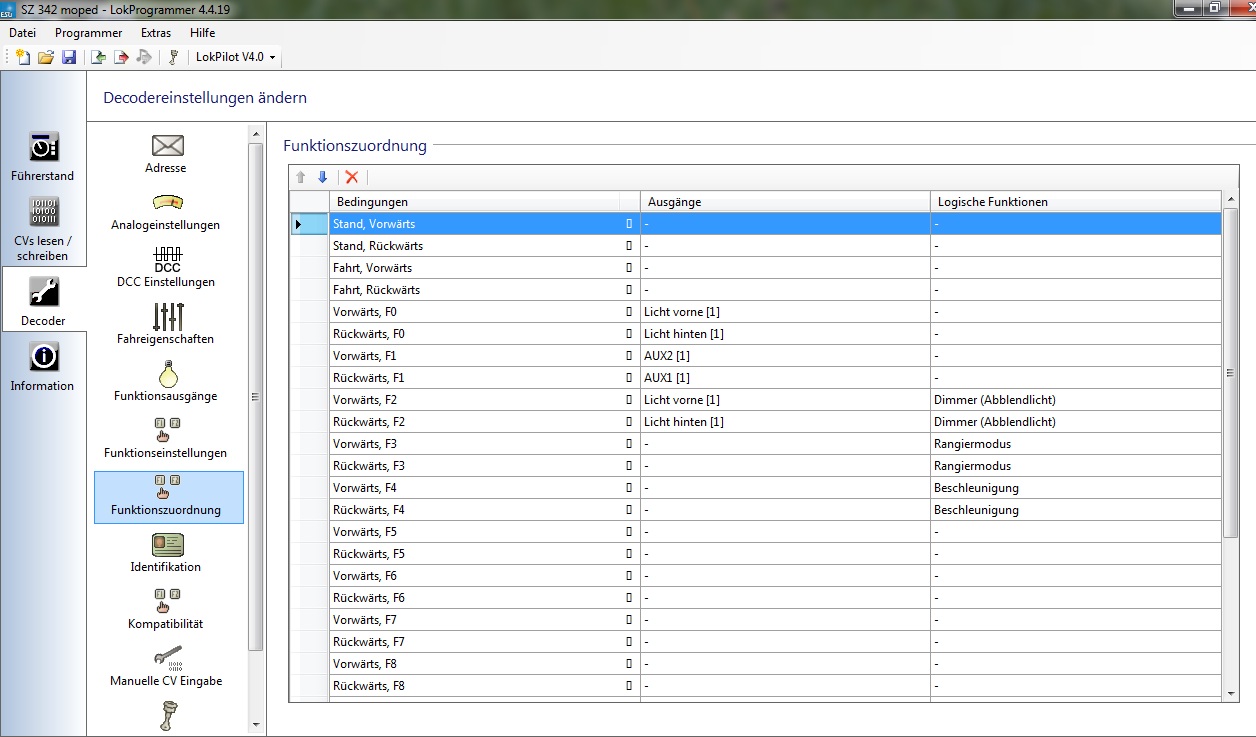Switch to the Führerstand view

pyautogui.click(x=43, y=157)
